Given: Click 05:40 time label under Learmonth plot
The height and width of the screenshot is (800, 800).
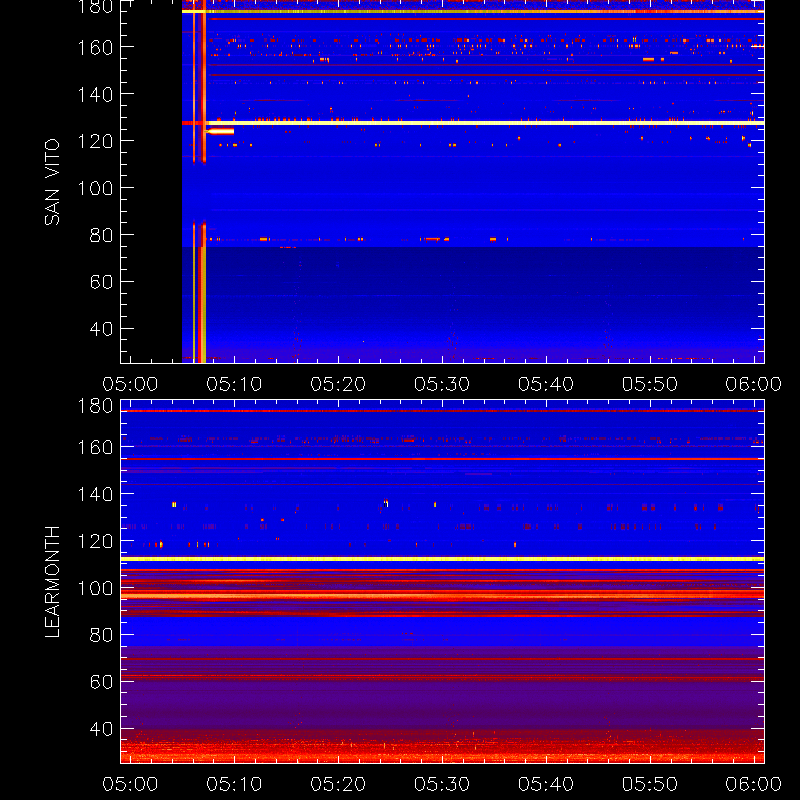Looking at the screenshot, I should (546, 784).
